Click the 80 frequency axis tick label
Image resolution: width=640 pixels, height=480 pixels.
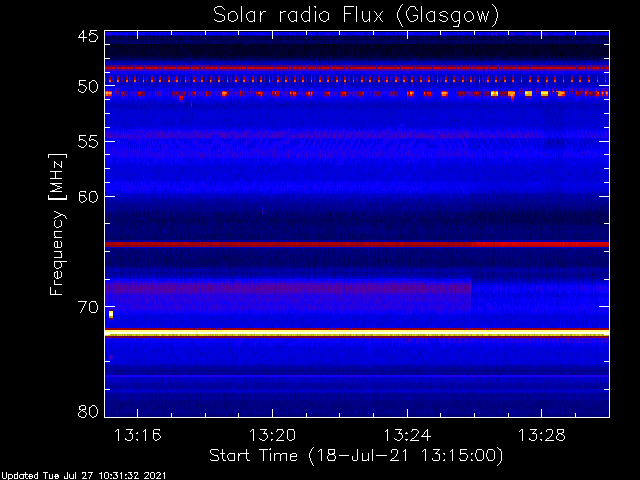click(x=88, y=411)
